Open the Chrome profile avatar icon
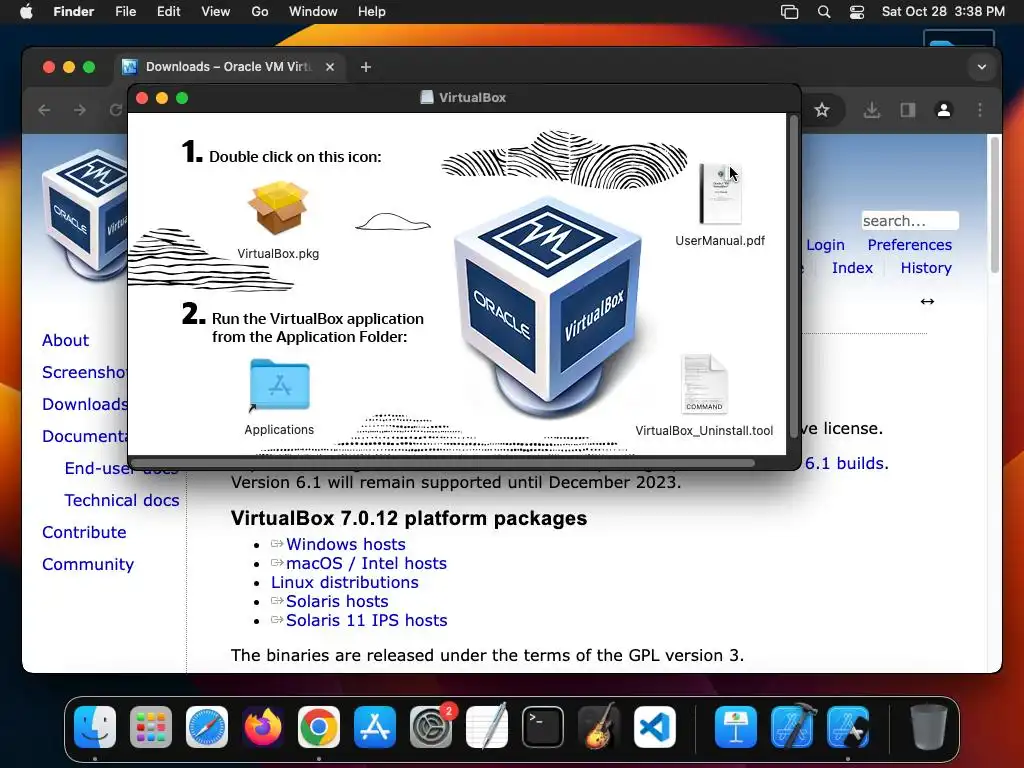Image resolution: width=1024 pixels, height=768 pixels. tap(944, 110)
